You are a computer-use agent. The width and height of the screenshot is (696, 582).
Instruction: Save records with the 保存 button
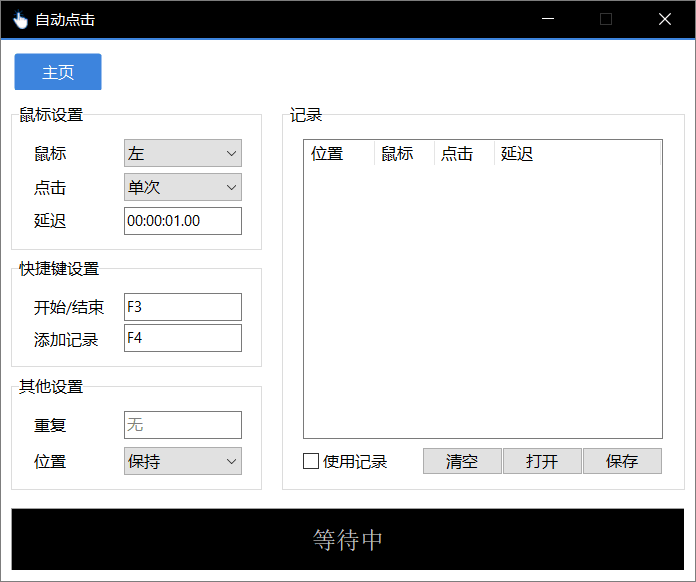pyautogui.click(x=621, y=461)
